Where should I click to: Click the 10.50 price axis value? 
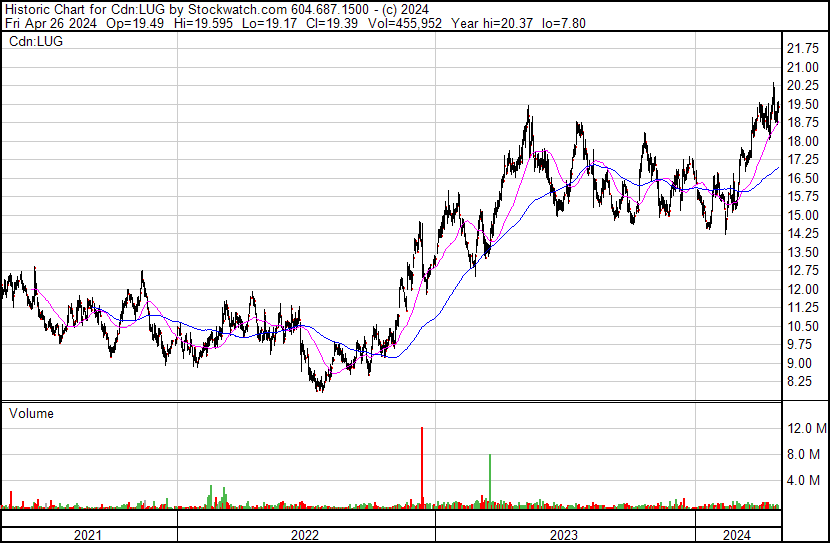point(803,327)
